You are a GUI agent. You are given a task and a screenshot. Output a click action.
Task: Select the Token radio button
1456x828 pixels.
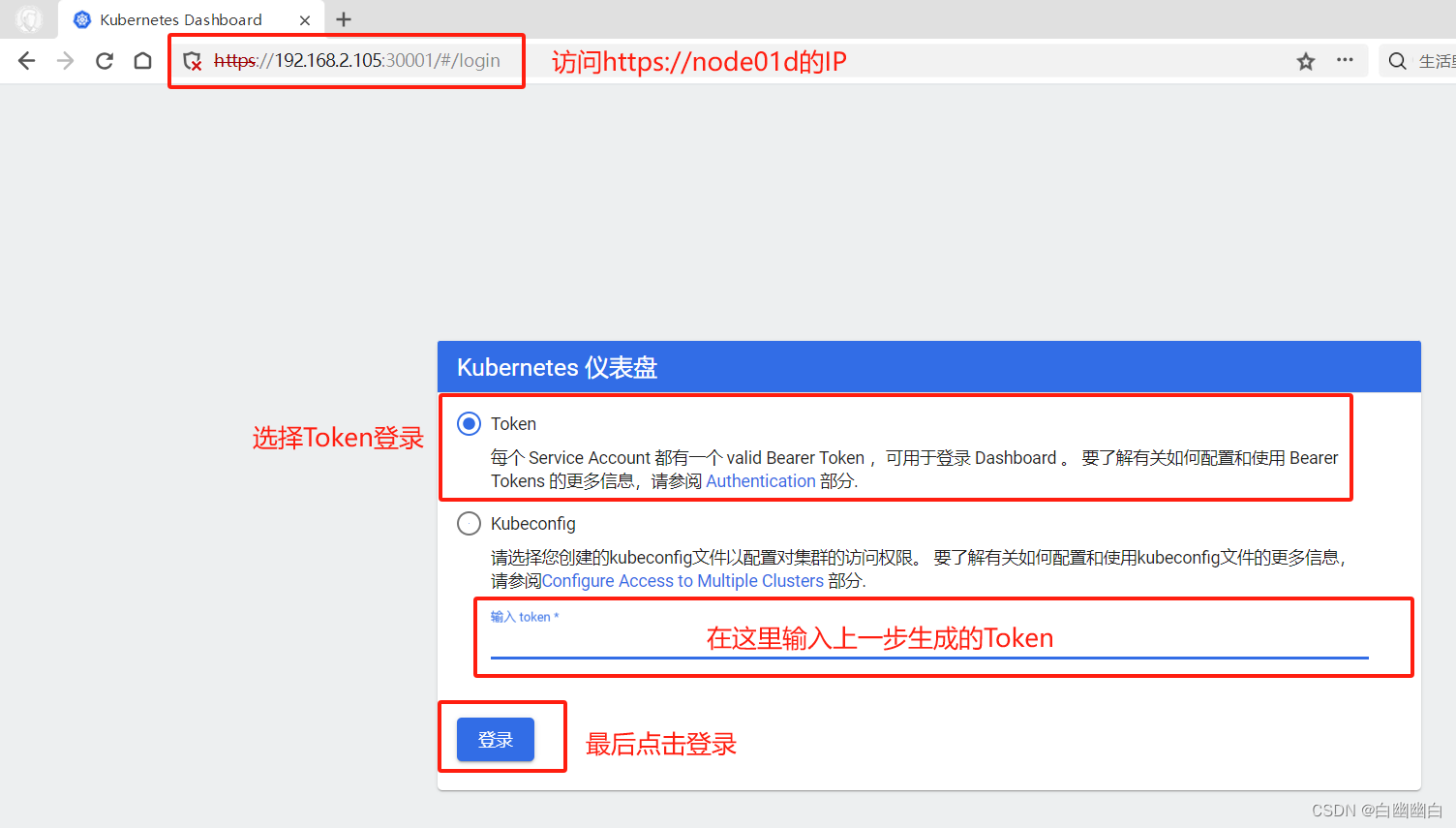(x=469, y=423)
